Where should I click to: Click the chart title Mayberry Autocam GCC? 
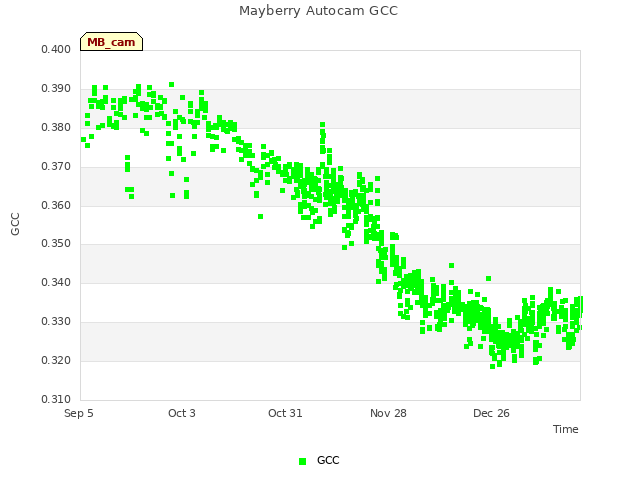(318, 11)
